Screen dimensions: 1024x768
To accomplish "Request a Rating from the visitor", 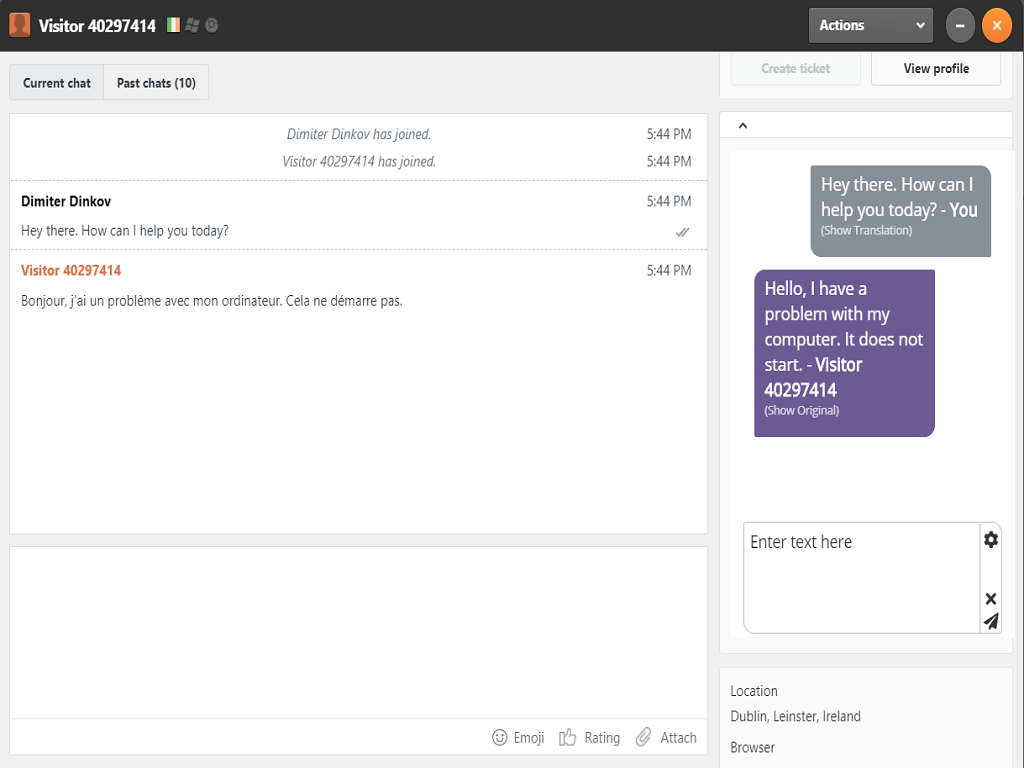I will point(590,738).
